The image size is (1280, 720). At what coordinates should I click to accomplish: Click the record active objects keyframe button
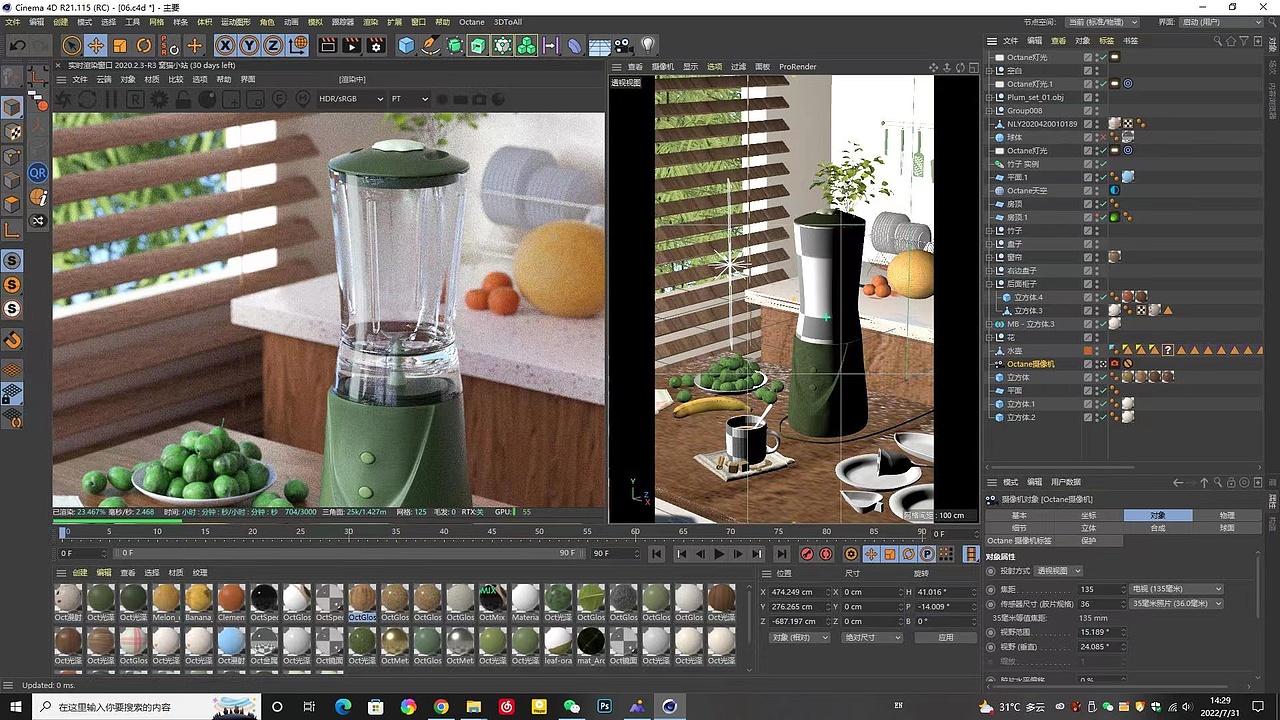[x=807, y=553]
